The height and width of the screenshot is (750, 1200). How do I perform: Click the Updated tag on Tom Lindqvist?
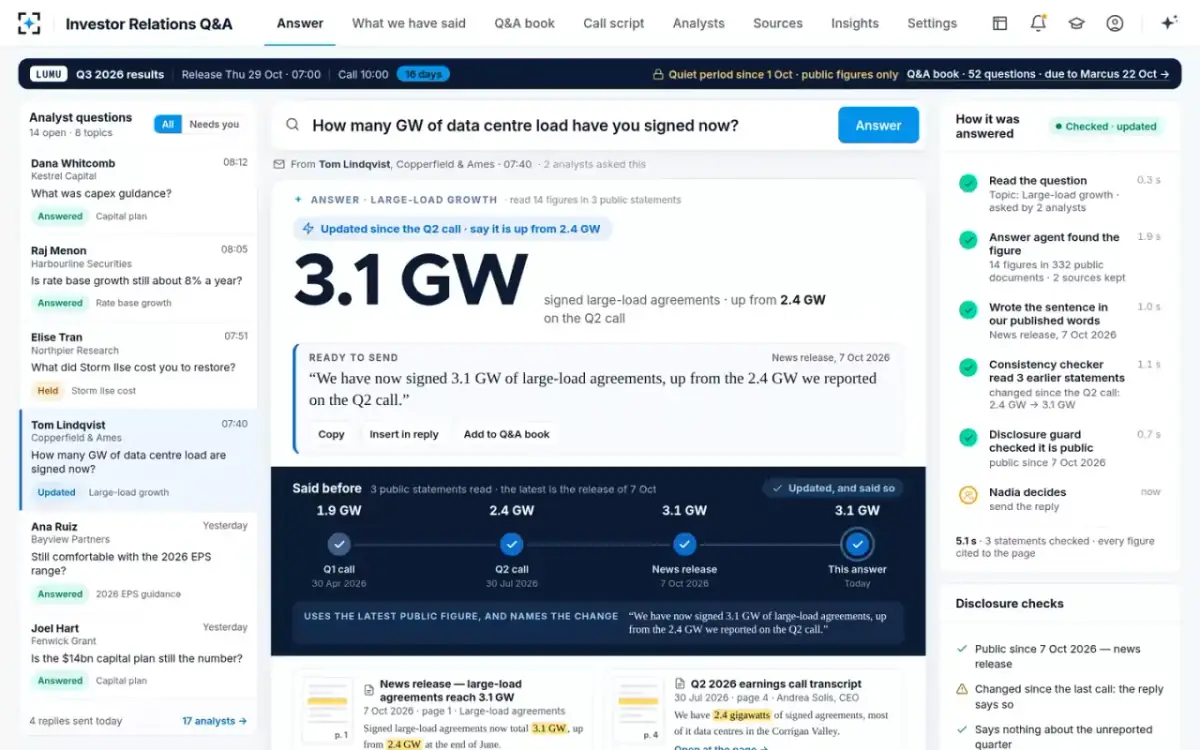pos(56,492)
